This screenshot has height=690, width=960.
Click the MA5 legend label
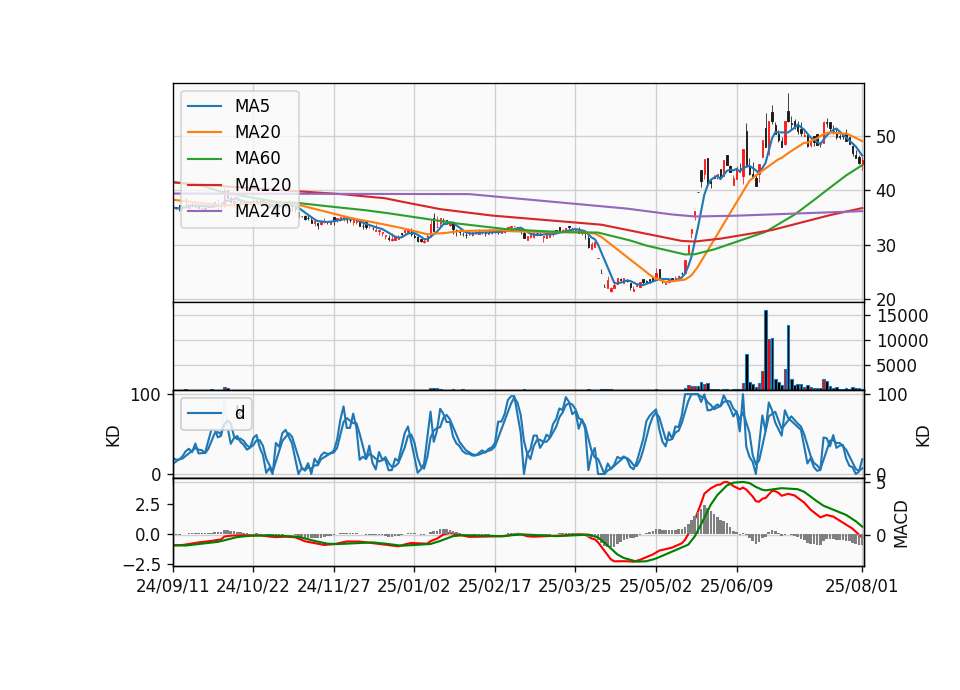coord(252,106)
